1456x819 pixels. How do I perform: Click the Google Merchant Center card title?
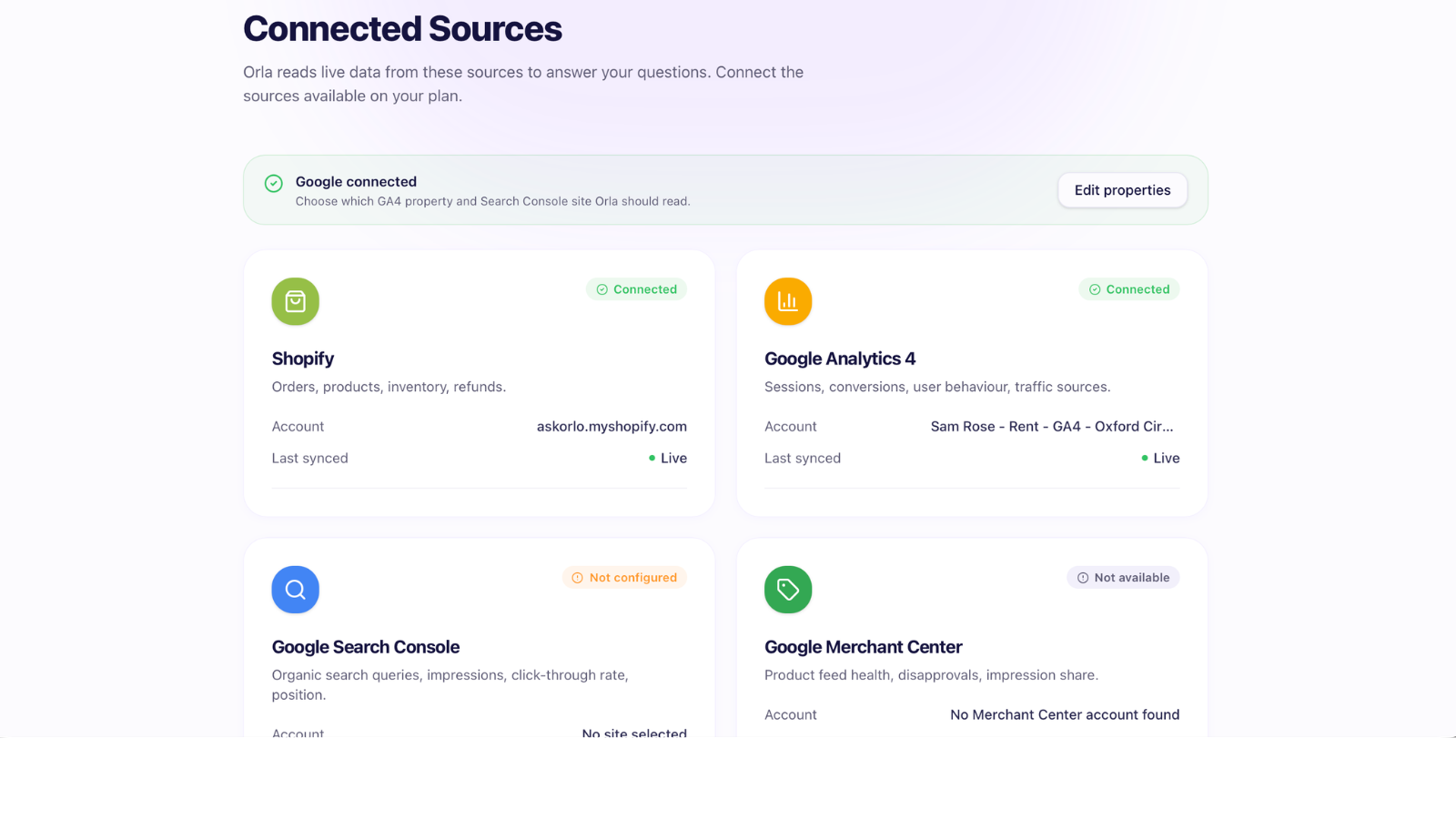(x=864, y=647)
